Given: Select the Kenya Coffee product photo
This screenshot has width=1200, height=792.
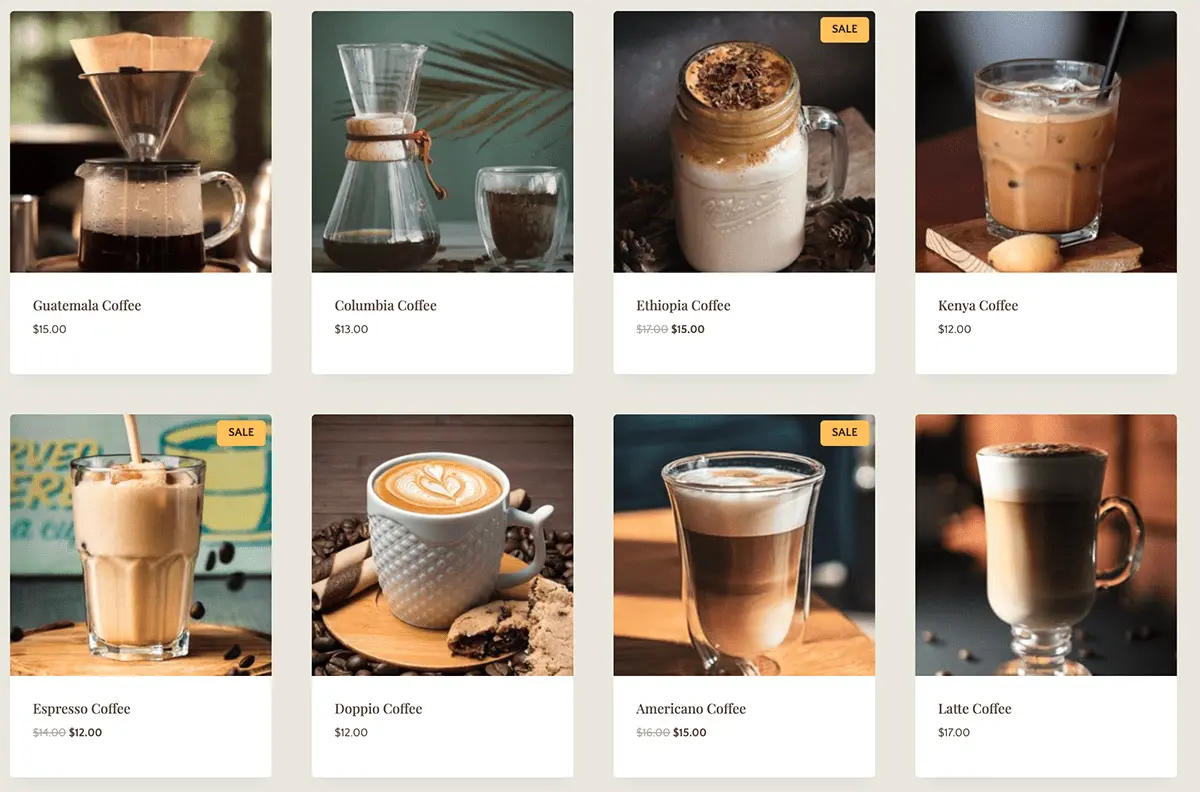Looking at the screenshot, I should pos(1046,141).
